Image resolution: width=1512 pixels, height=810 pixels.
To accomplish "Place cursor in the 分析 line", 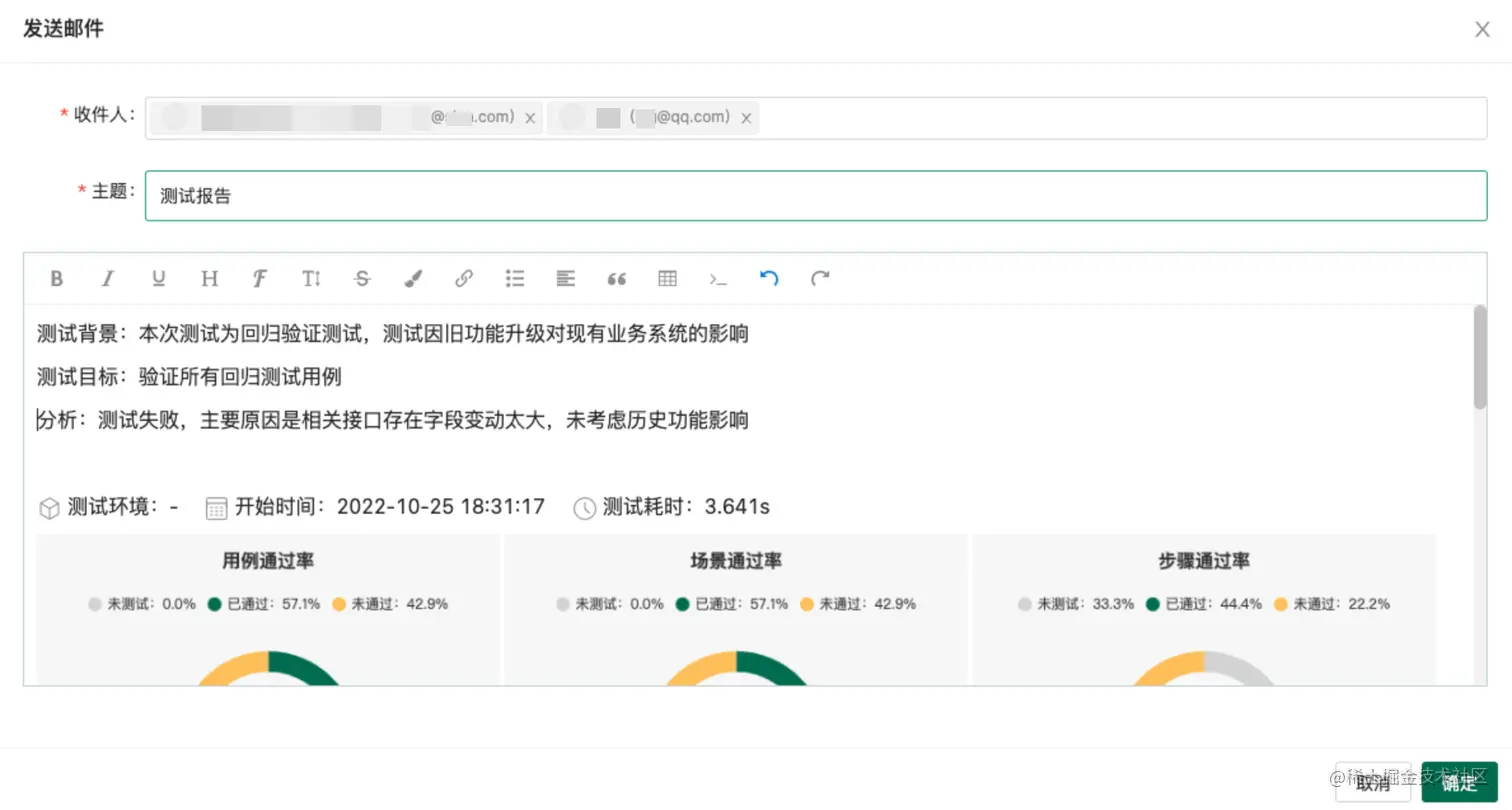I will click(x=393, y=421).
